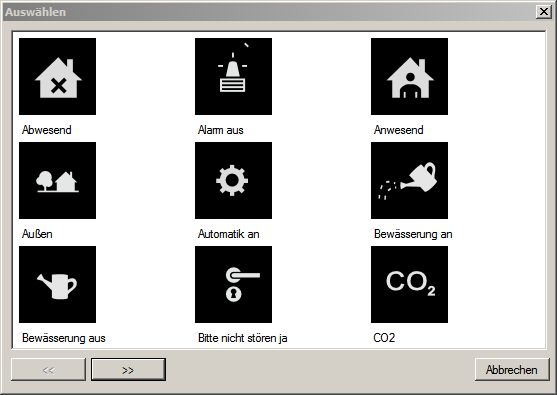Cancel the dialog with Abbrechen
Image resolution: width=557 pixels, height=395 pixels.
click(x=512, y=370)
